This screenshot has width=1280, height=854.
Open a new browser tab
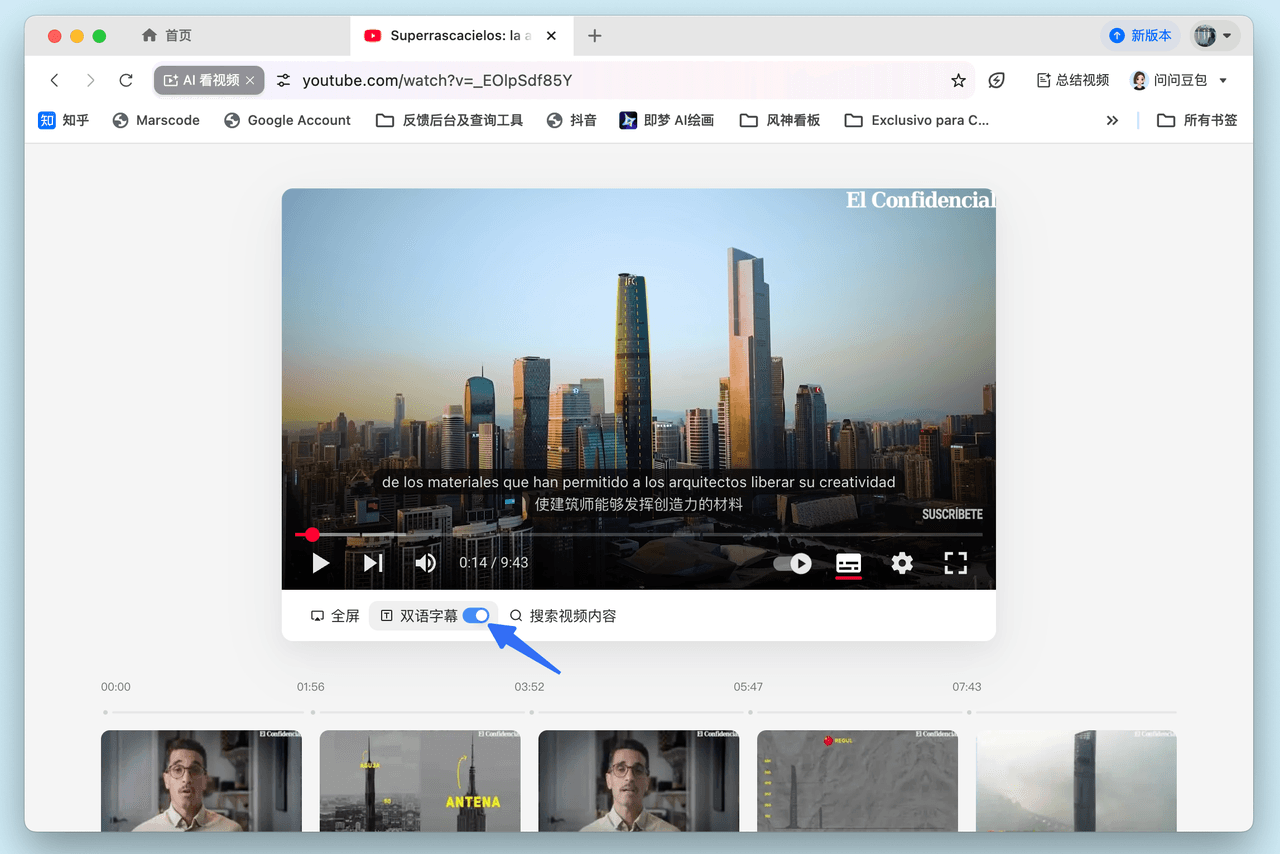tap(594, 35)
